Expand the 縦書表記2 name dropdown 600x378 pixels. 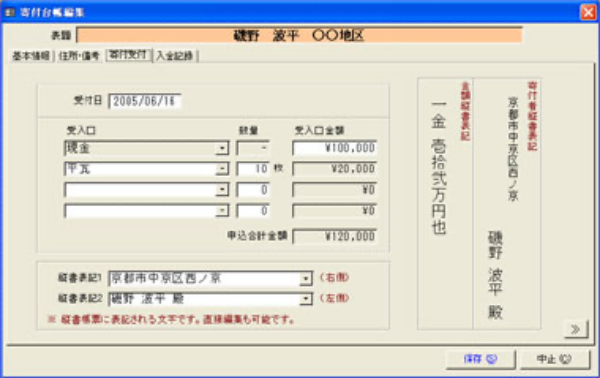[x=305, y=299]
